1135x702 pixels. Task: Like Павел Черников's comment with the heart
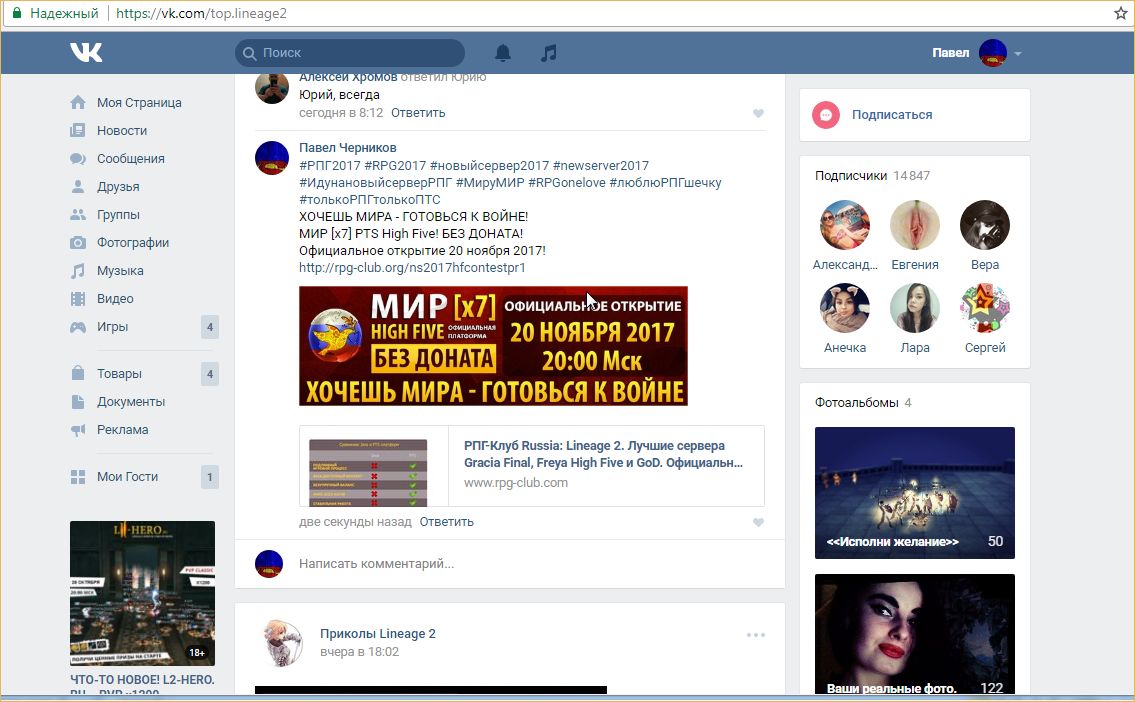[x=758, y=523]
